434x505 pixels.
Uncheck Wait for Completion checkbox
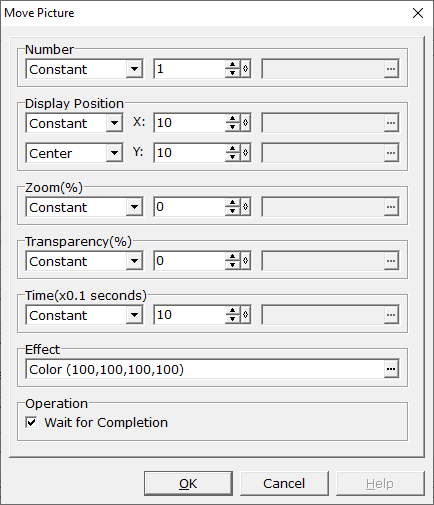pos(31,423)
